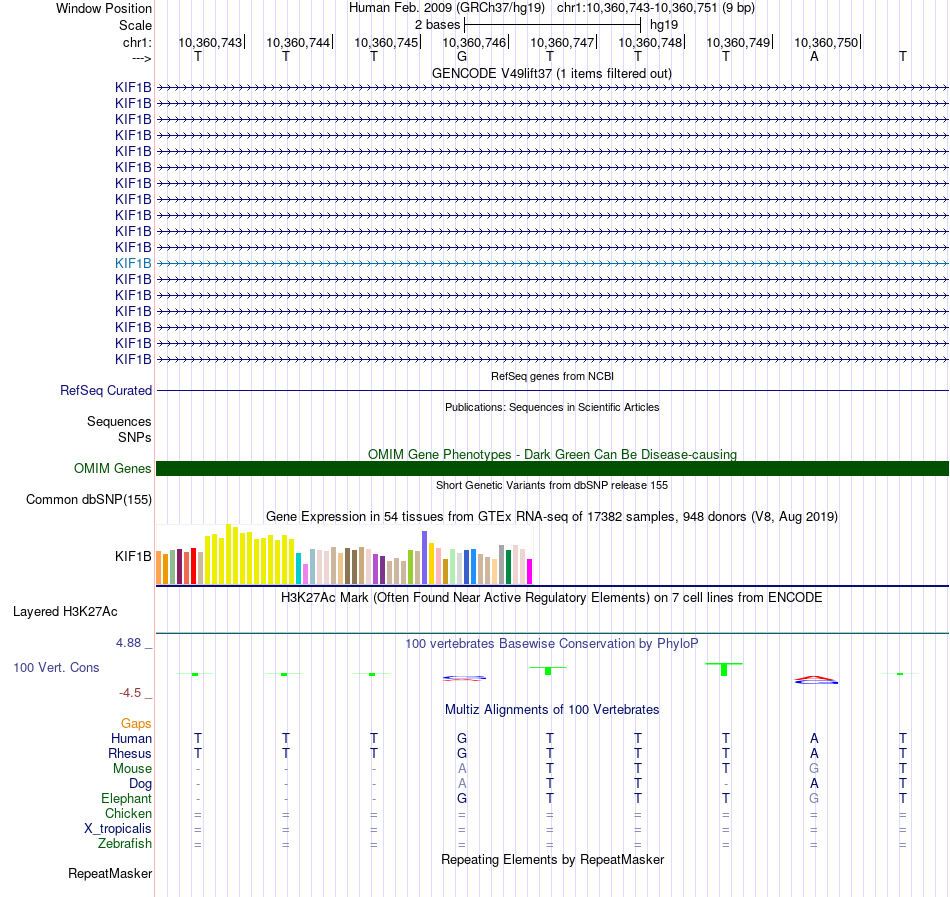Image resolution: width=950 pixels, height=897 pixels.
Task: Click the 'hg19' text beside the scale bar
Action: 663,25
